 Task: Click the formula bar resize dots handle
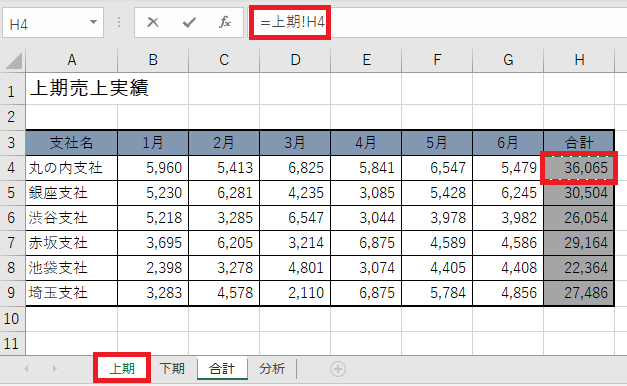[x=119, y=22]
